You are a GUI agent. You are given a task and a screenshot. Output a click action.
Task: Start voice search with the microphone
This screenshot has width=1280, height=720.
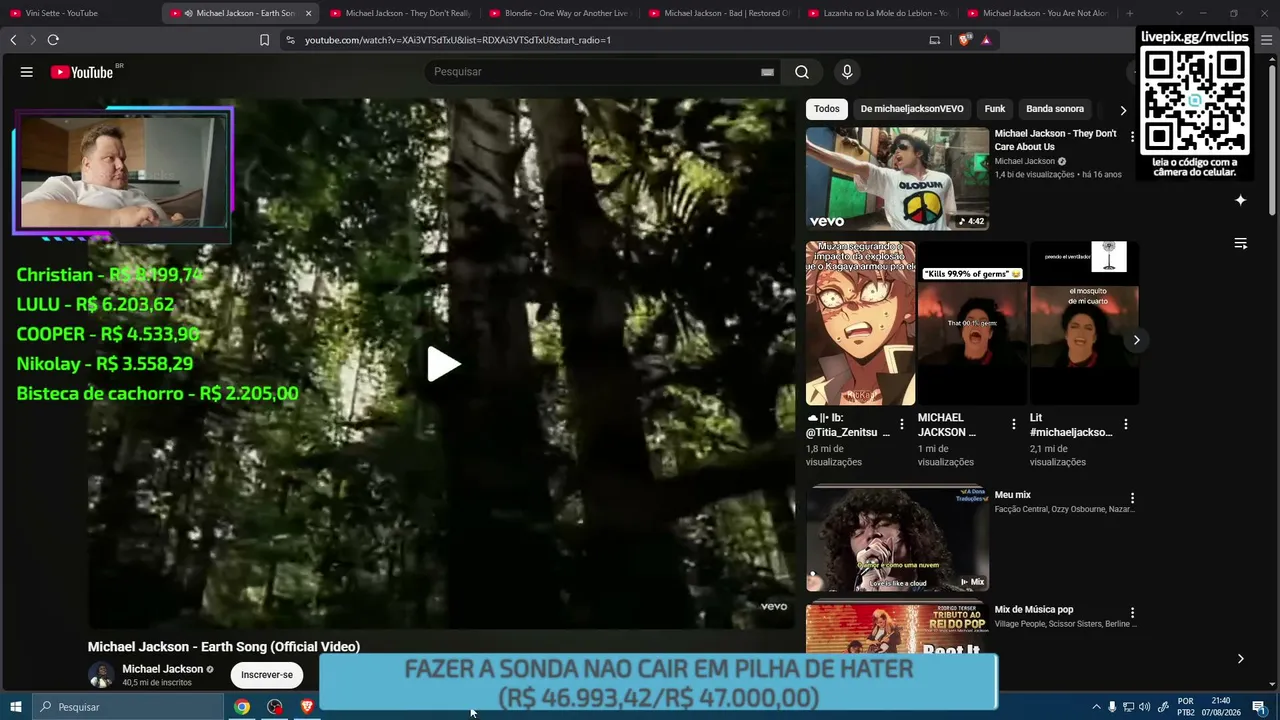[847, 72]
